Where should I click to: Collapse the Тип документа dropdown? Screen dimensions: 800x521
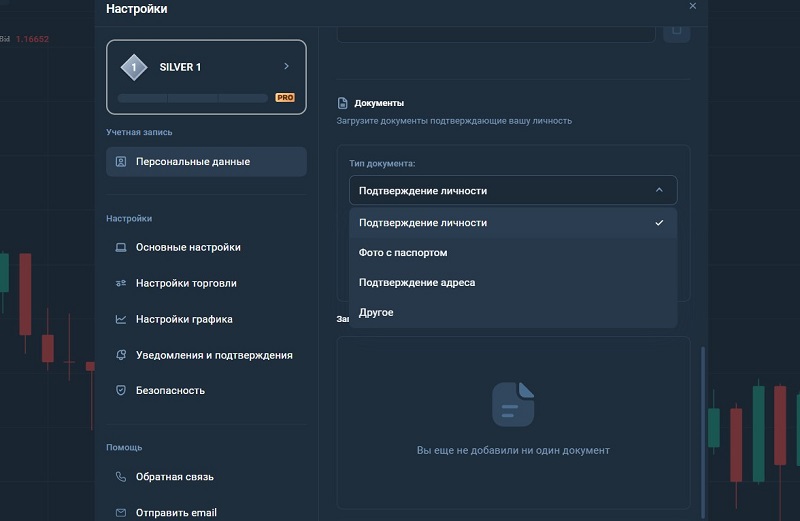tap(513, 190)
